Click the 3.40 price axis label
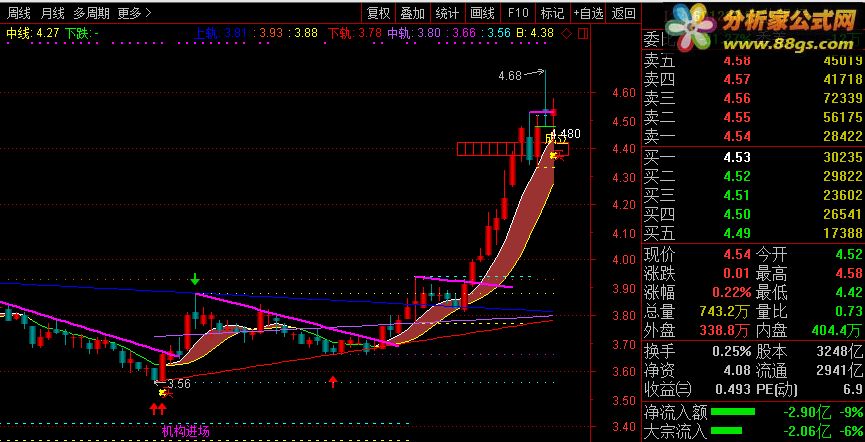Screen dimensions: 865x442 pyautogui.click(x=623, y=427)
